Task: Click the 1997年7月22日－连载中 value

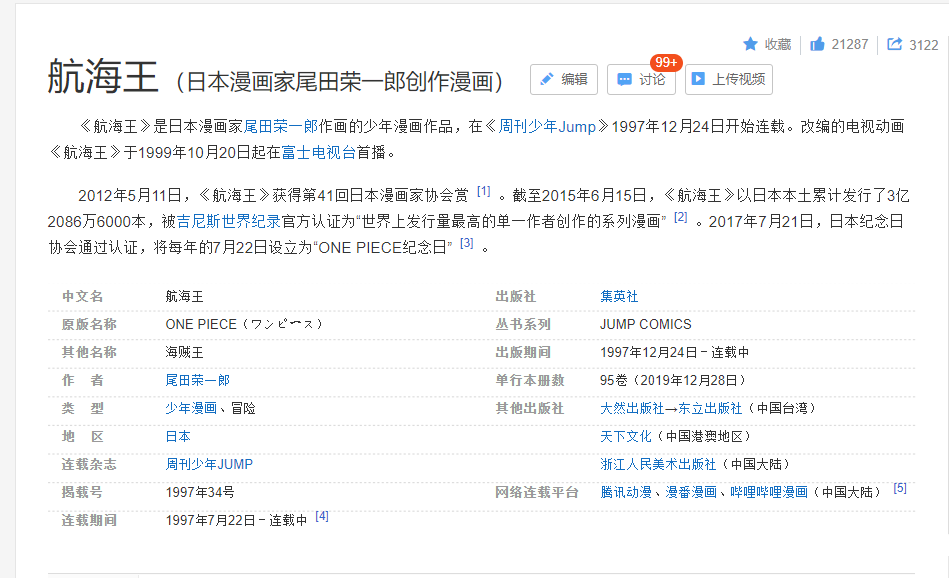Action: (236, 521)
